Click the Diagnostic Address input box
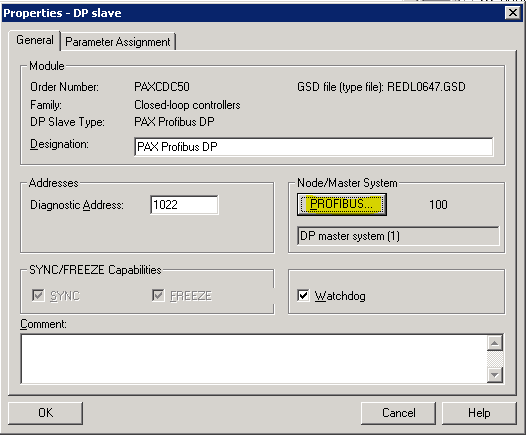The height and width of the screenshot is (435, 526). coord(184,205)
